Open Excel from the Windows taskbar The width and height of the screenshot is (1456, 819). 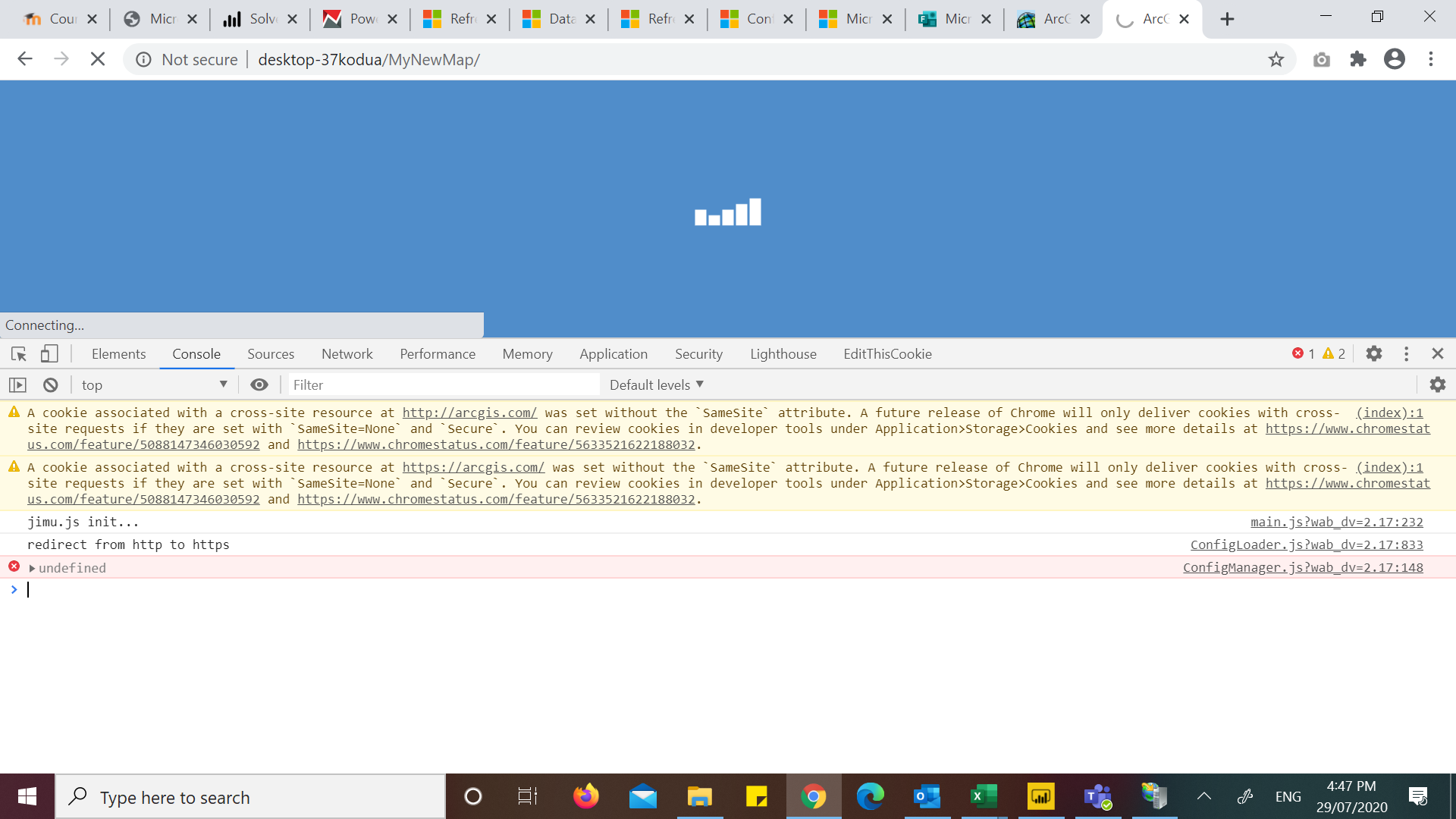click(x=984, y=797)
